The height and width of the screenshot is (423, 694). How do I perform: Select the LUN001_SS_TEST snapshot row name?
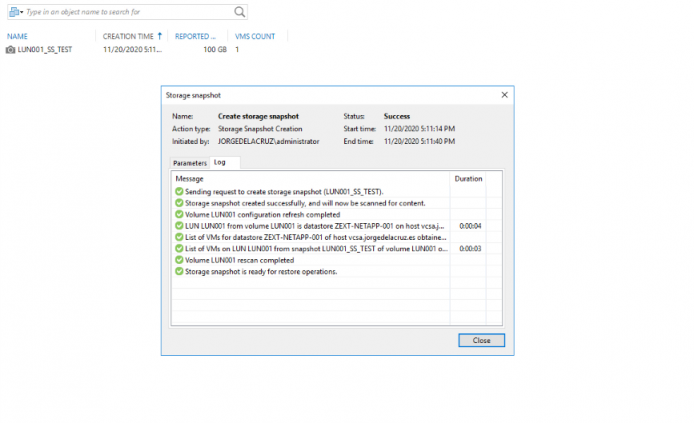45,50
